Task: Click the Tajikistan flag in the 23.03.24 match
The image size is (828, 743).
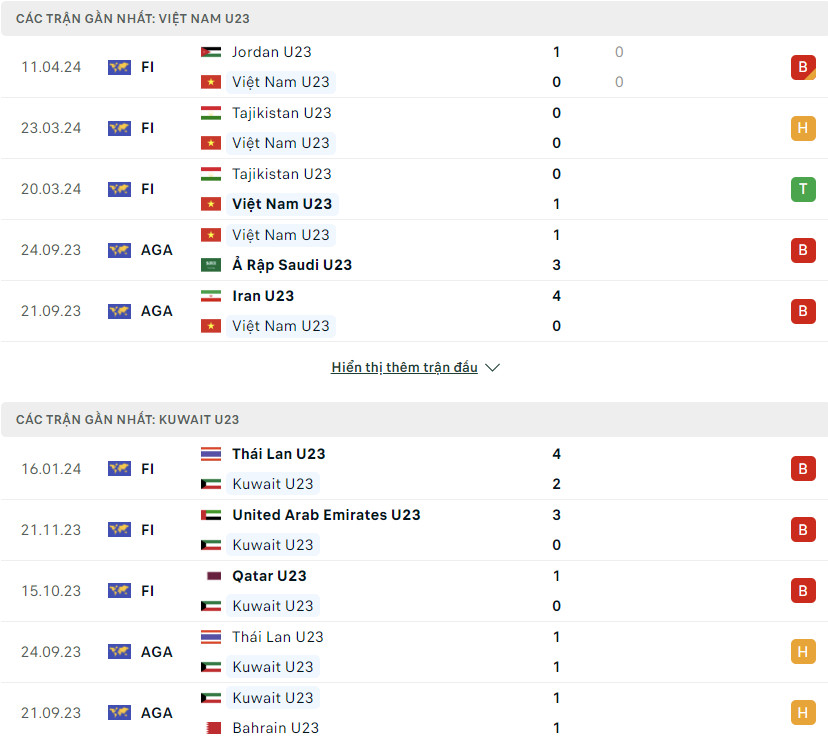Action: pos(213,112)
